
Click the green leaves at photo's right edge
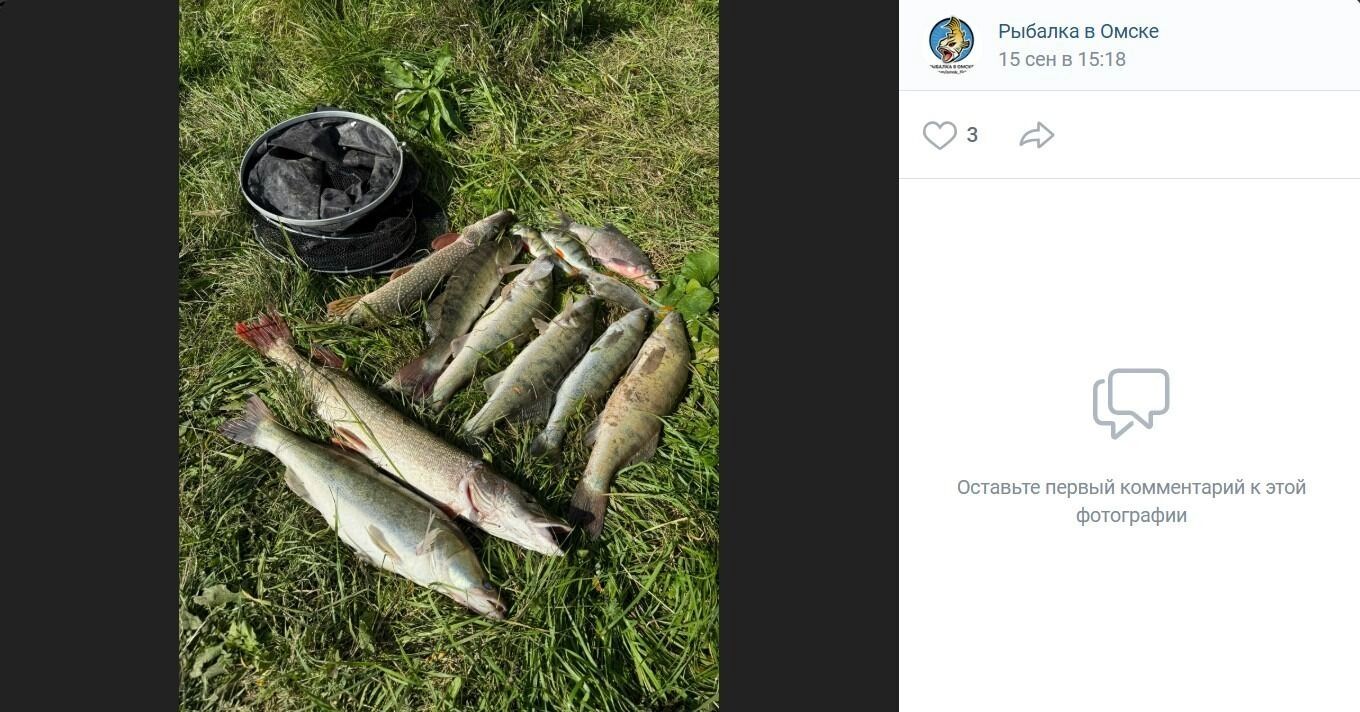pyautogui.click(x=698, y=285)
